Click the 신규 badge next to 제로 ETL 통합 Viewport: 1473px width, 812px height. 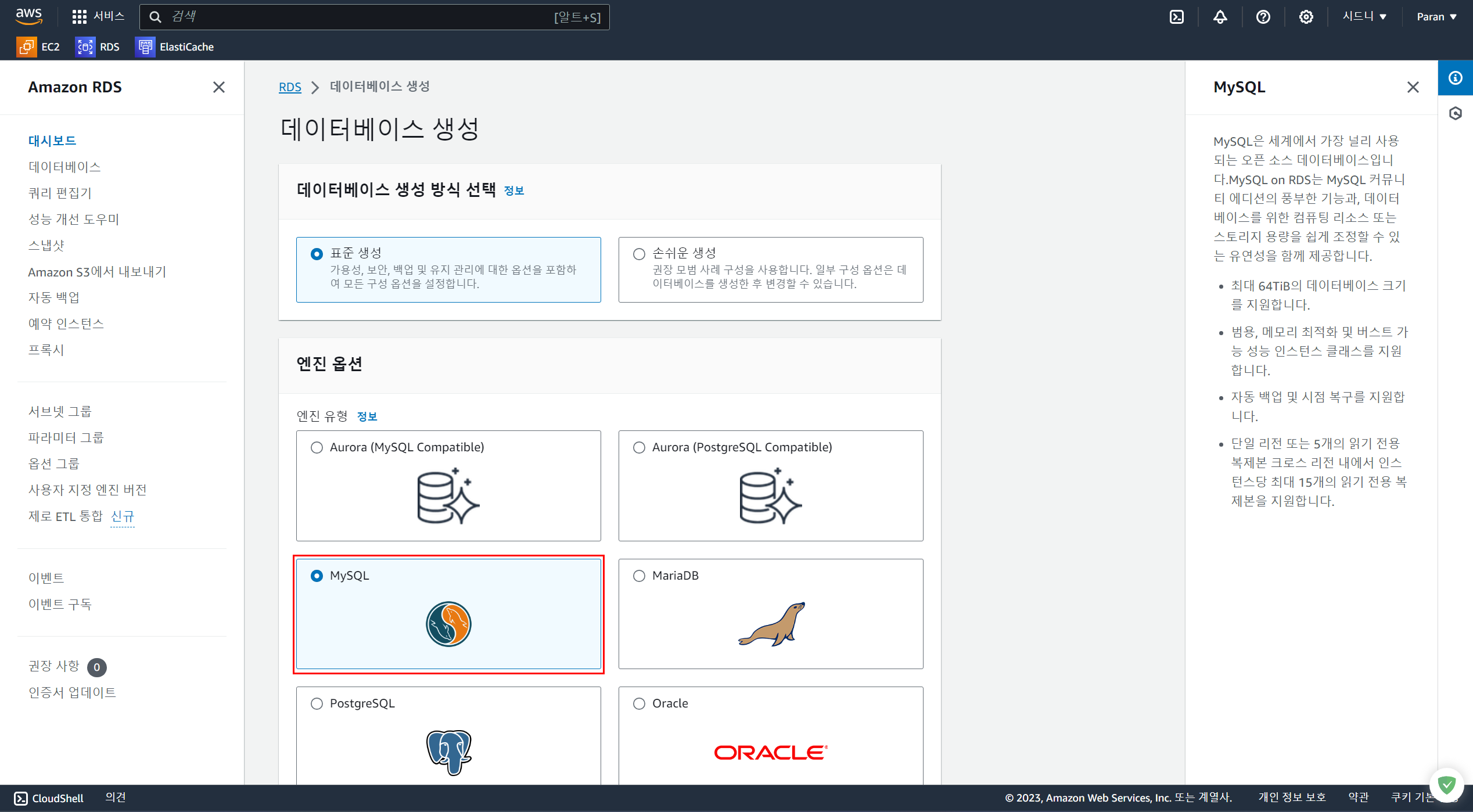[x=123, y=516]
